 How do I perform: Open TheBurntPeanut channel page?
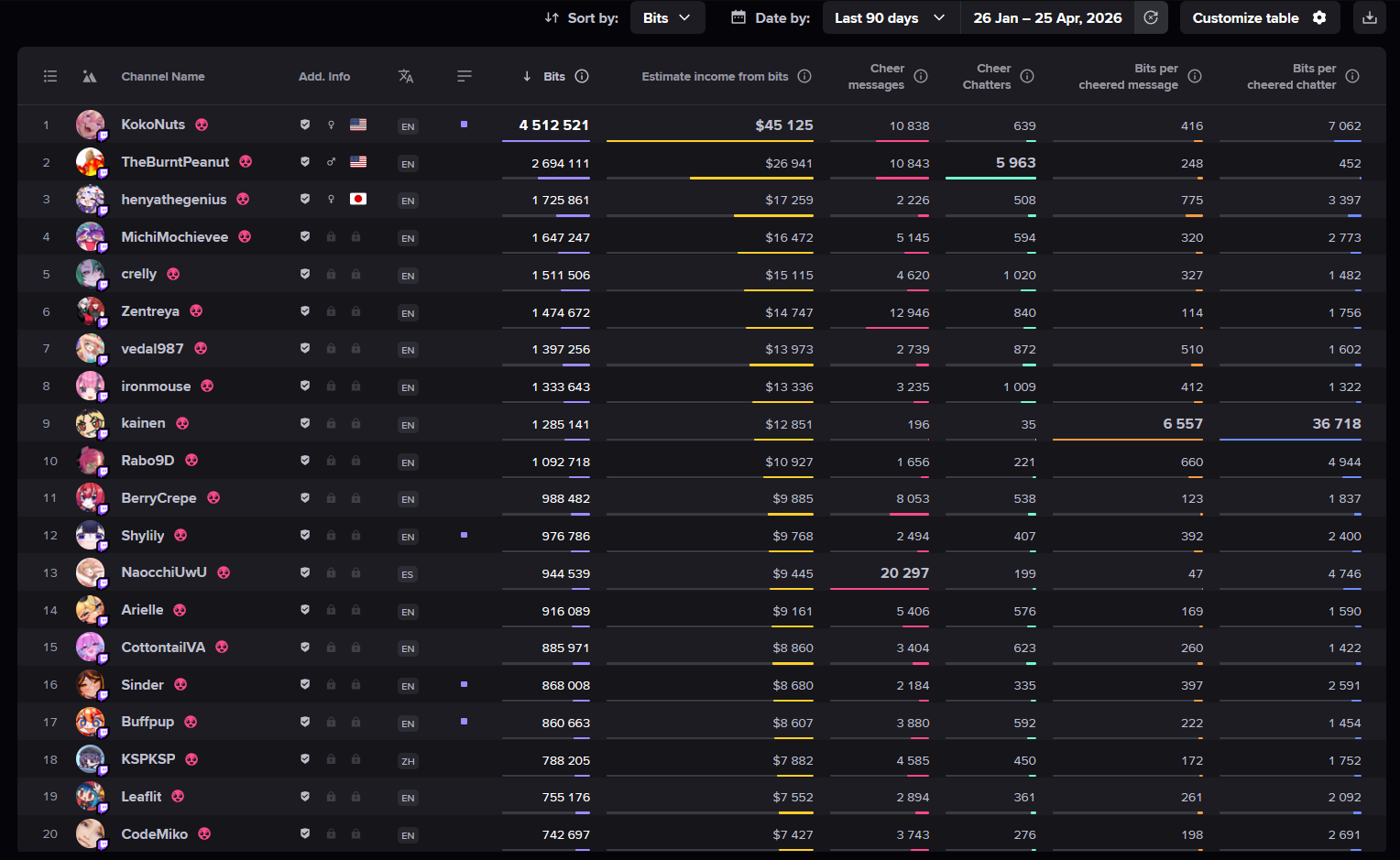click(x=175, y=162)
